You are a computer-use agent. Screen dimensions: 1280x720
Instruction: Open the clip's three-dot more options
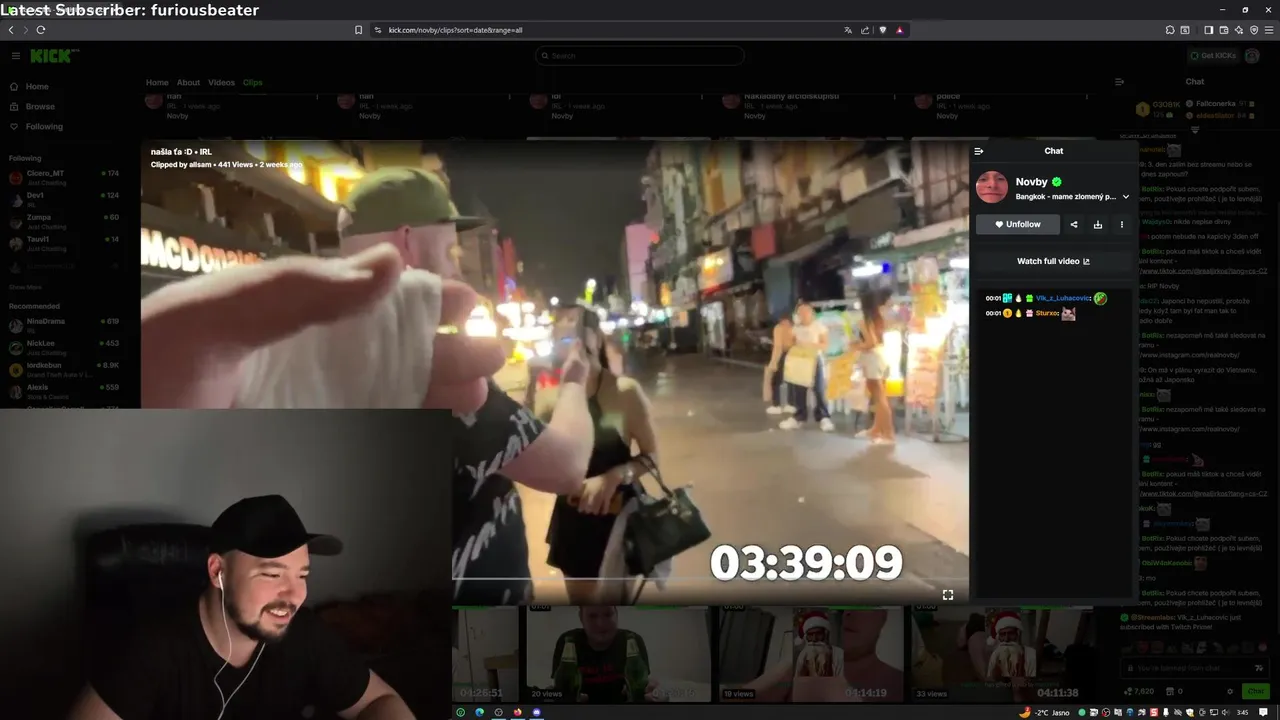pos(1122,225)
